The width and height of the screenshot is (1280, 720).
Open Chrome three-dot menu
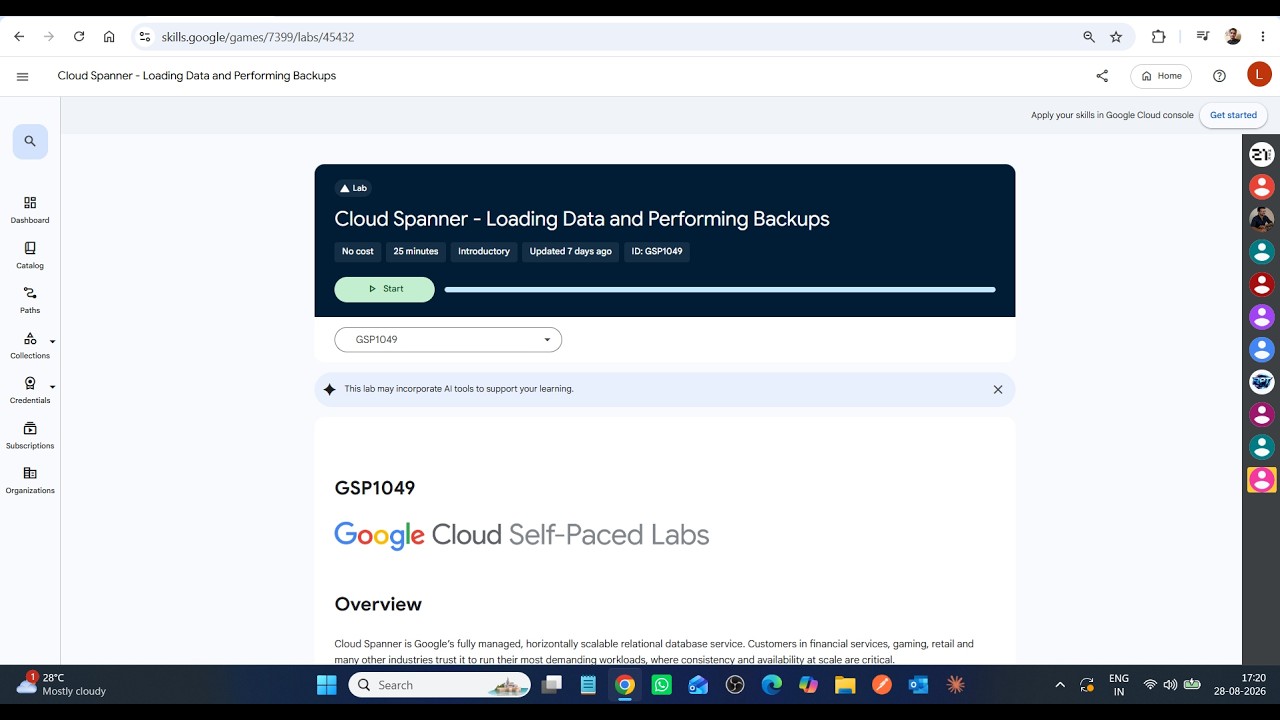[x=1263, y=37]
